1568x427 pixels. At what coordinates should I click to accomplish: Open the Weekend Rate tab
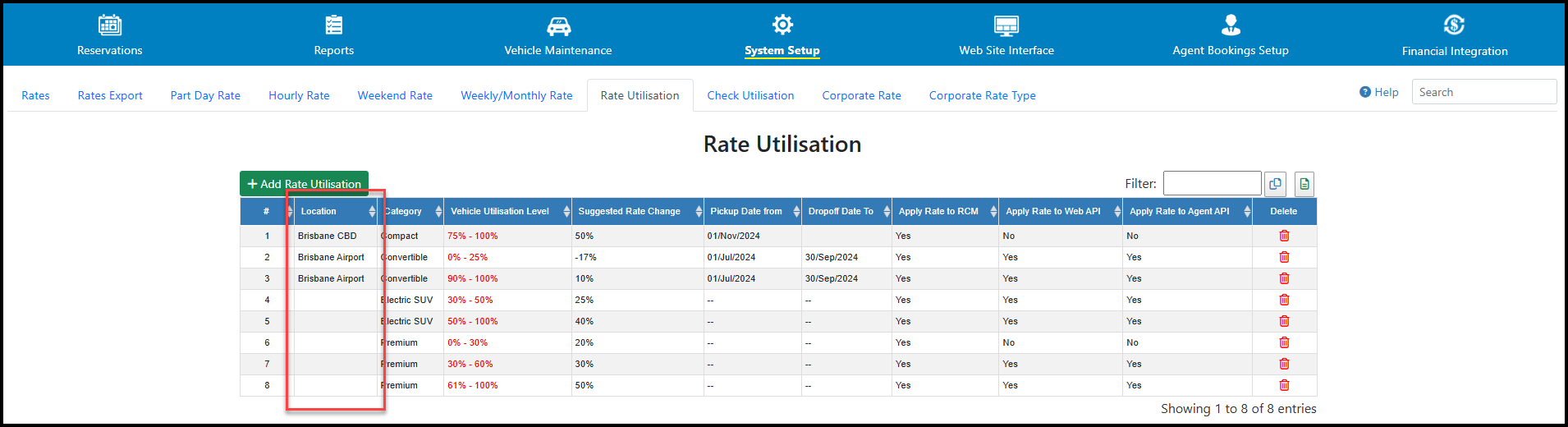coord(395,95)
